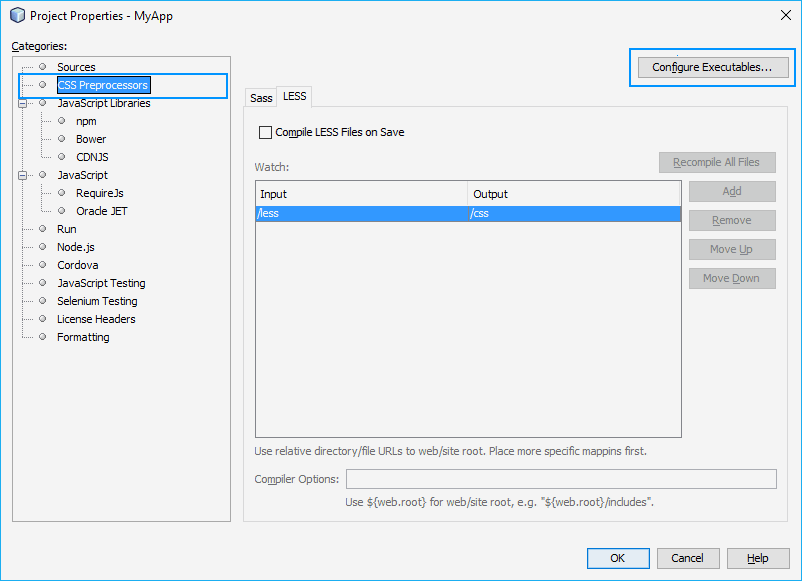Select the Cordova category icon
The width and height of the screenshot is (802, 581).
point(41,264)
